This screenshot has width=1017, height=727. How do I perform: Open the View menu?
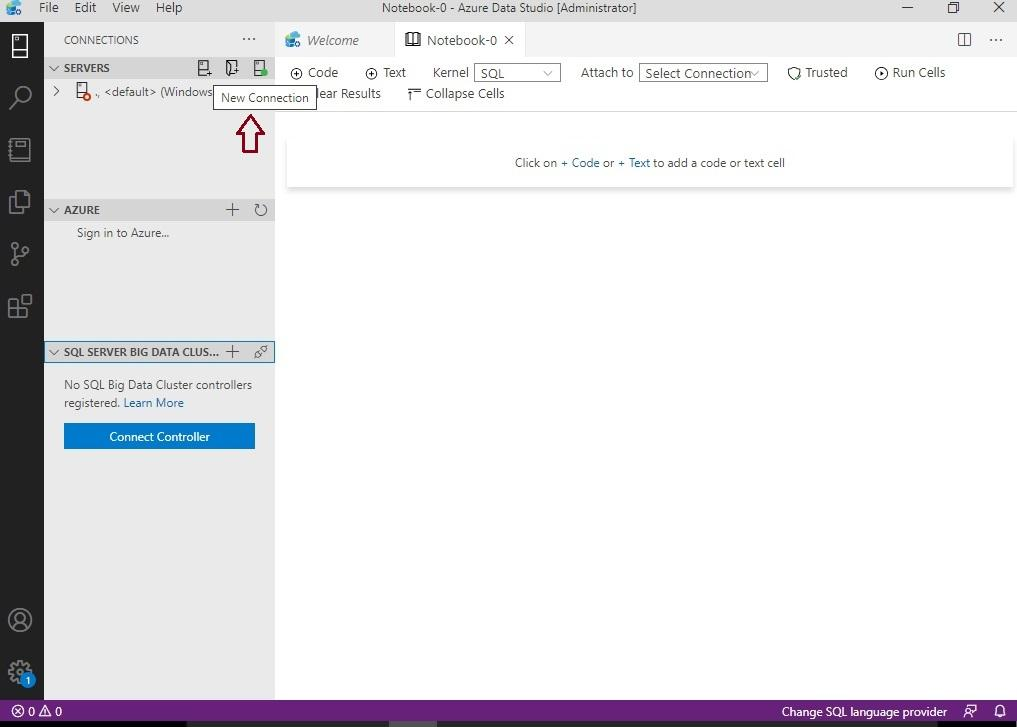[x=126, y=8]
